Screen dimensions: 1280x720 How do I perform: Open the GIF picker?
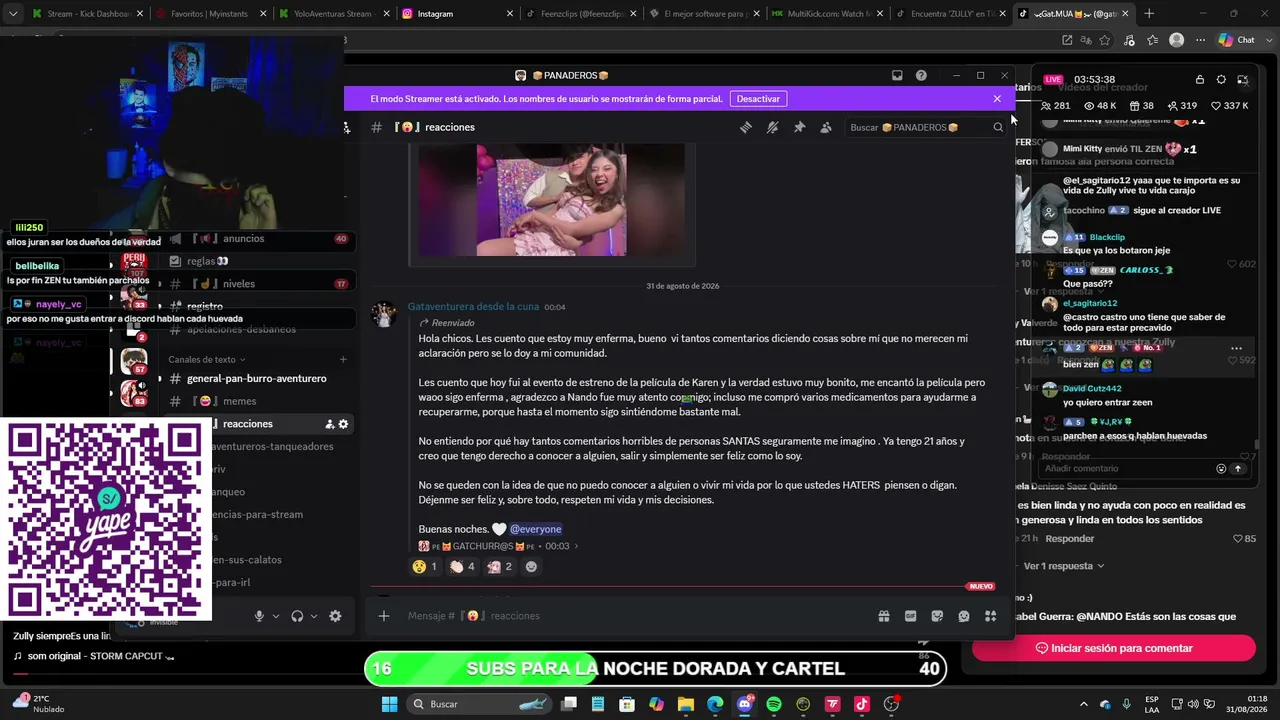point(910,616)
